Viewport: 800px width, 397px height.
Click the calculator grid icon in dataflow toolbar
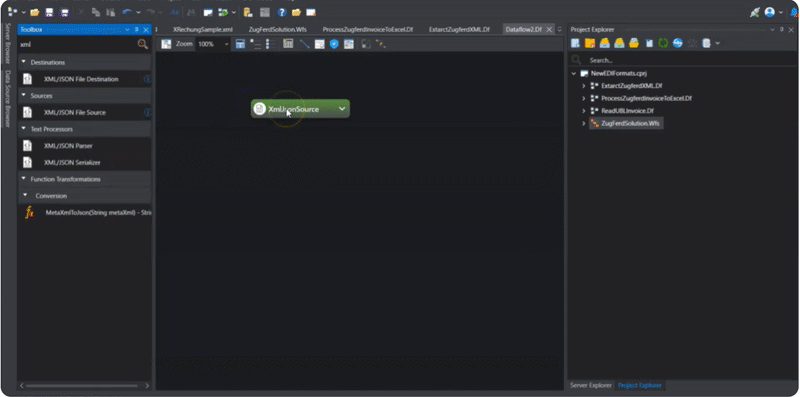pyautogui.click(x=288, y=44)
